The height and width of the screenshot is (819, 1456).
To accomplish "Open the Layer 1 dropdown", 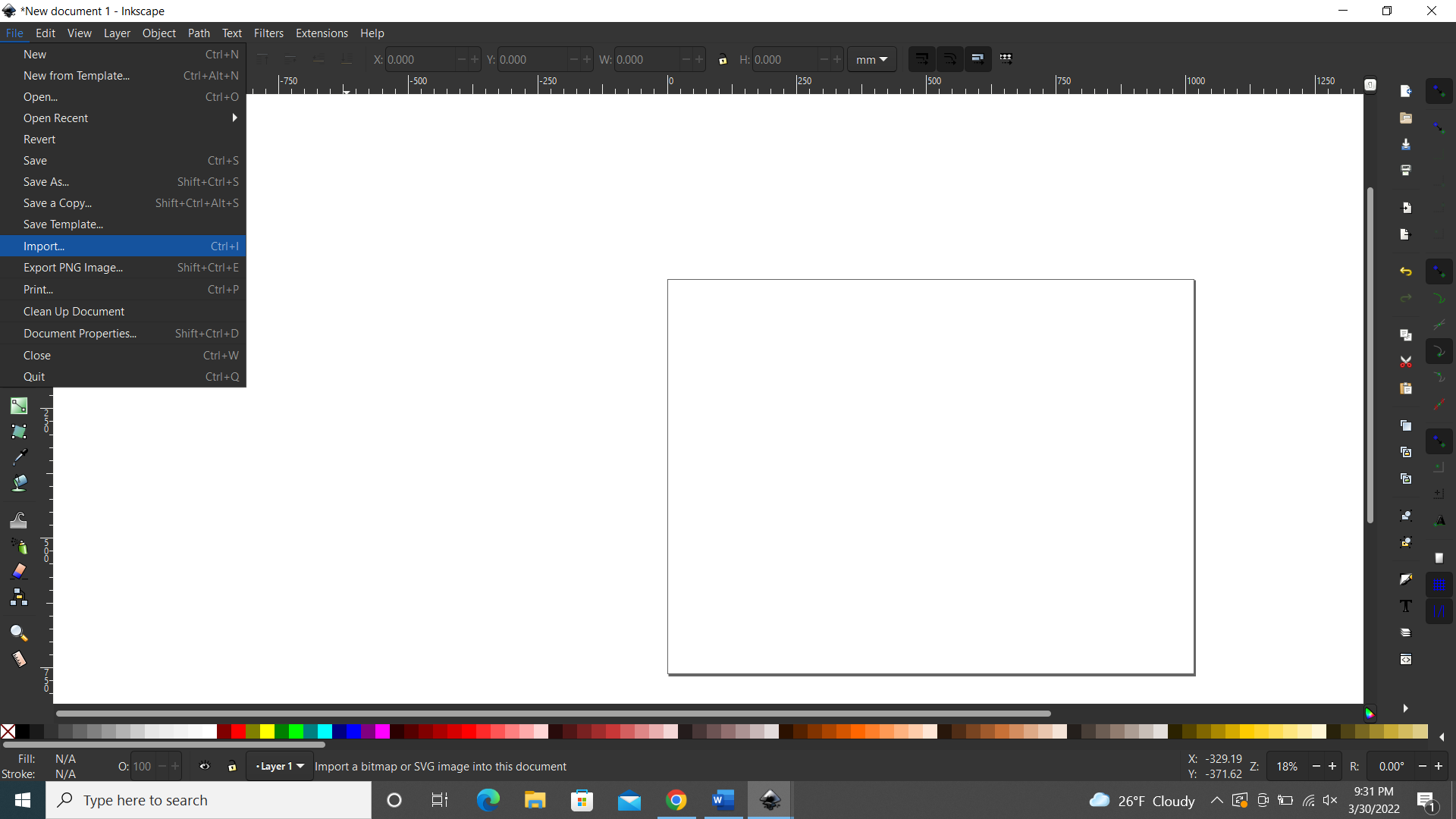I will click(x=279, y=766).
